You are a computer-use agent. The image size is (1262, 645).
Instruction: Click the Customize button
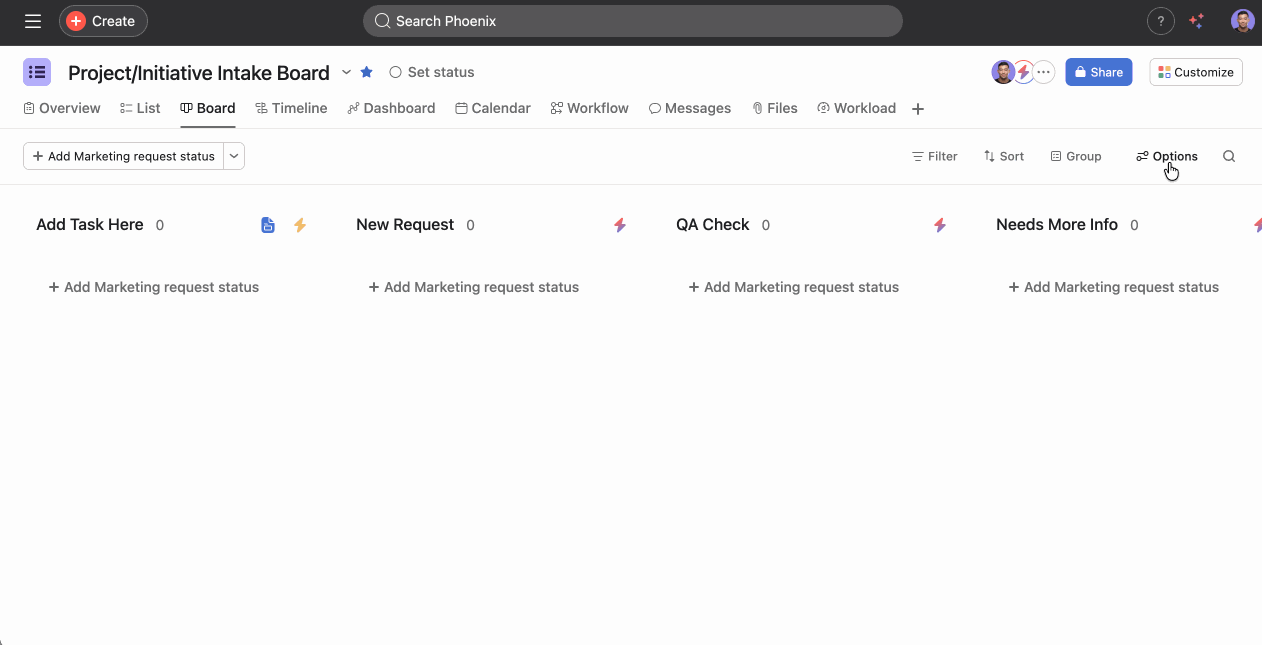click(1195, 72)
